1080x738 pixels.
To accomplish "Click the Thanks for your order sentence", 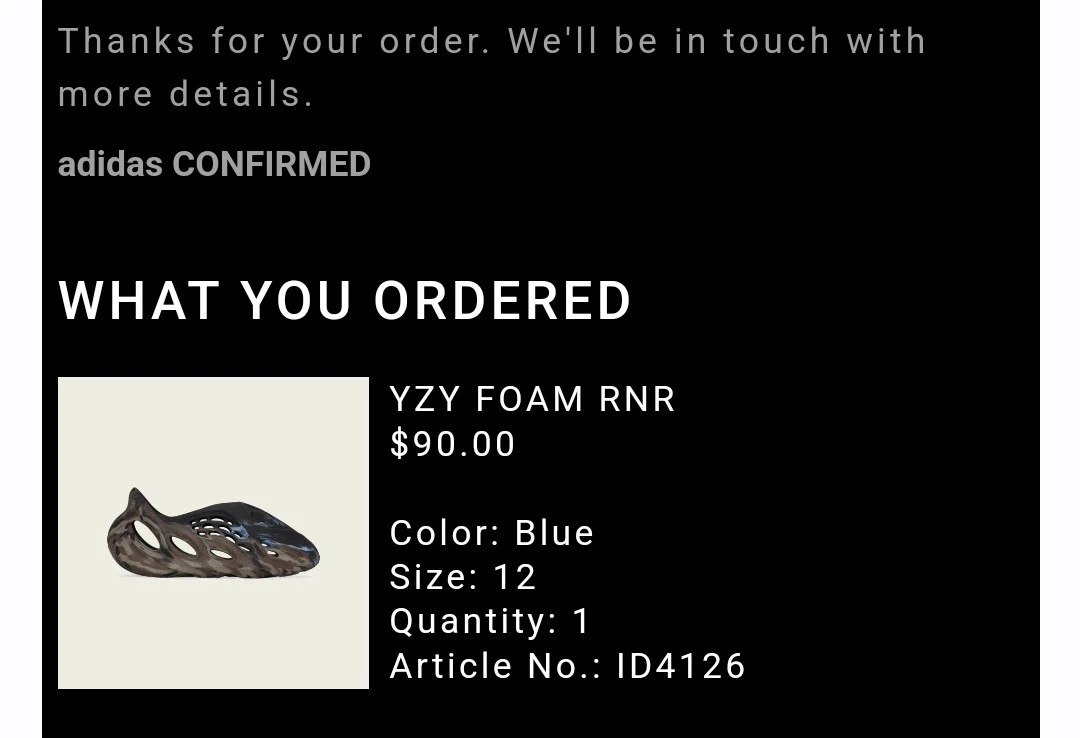I will pos(274,41).
